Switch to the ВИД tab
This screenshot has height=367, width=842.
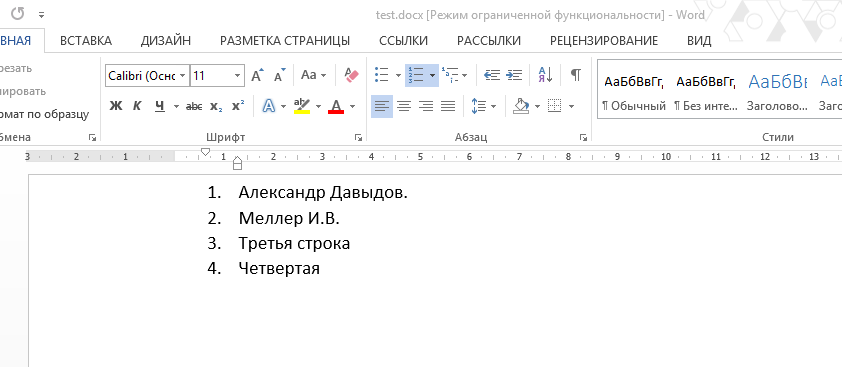699,41
